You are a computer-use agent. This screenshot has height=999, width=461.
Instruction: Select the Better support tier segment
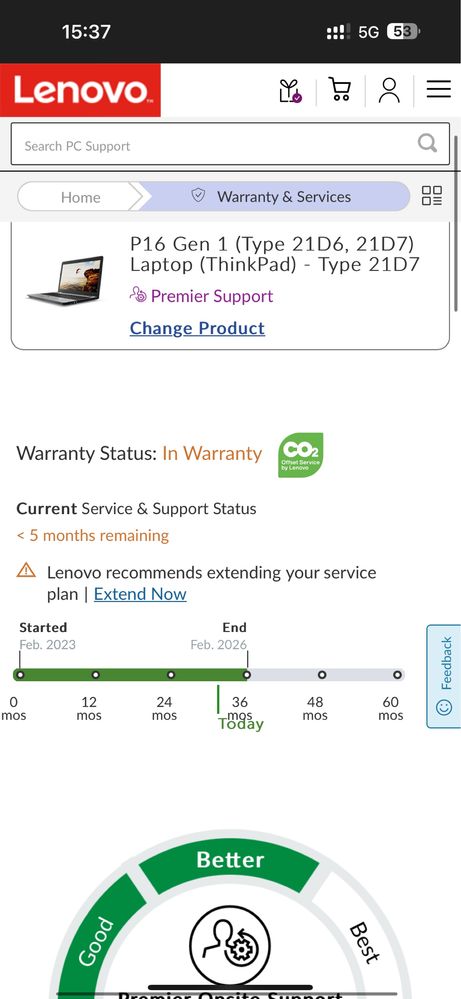[229, 861]
